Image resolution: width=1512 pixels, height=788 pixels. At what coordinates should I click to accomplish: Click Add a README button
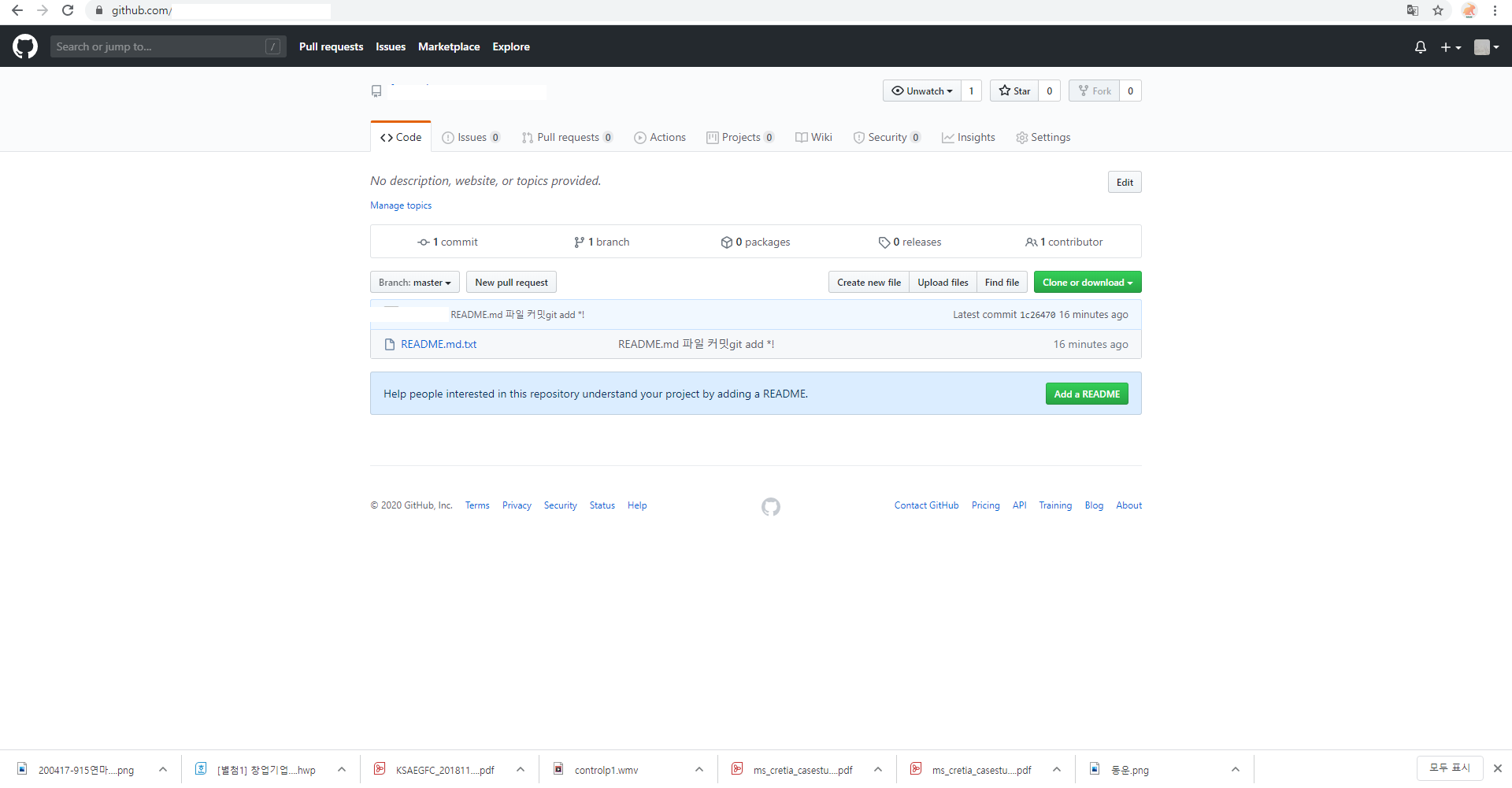pos(1087,394)
